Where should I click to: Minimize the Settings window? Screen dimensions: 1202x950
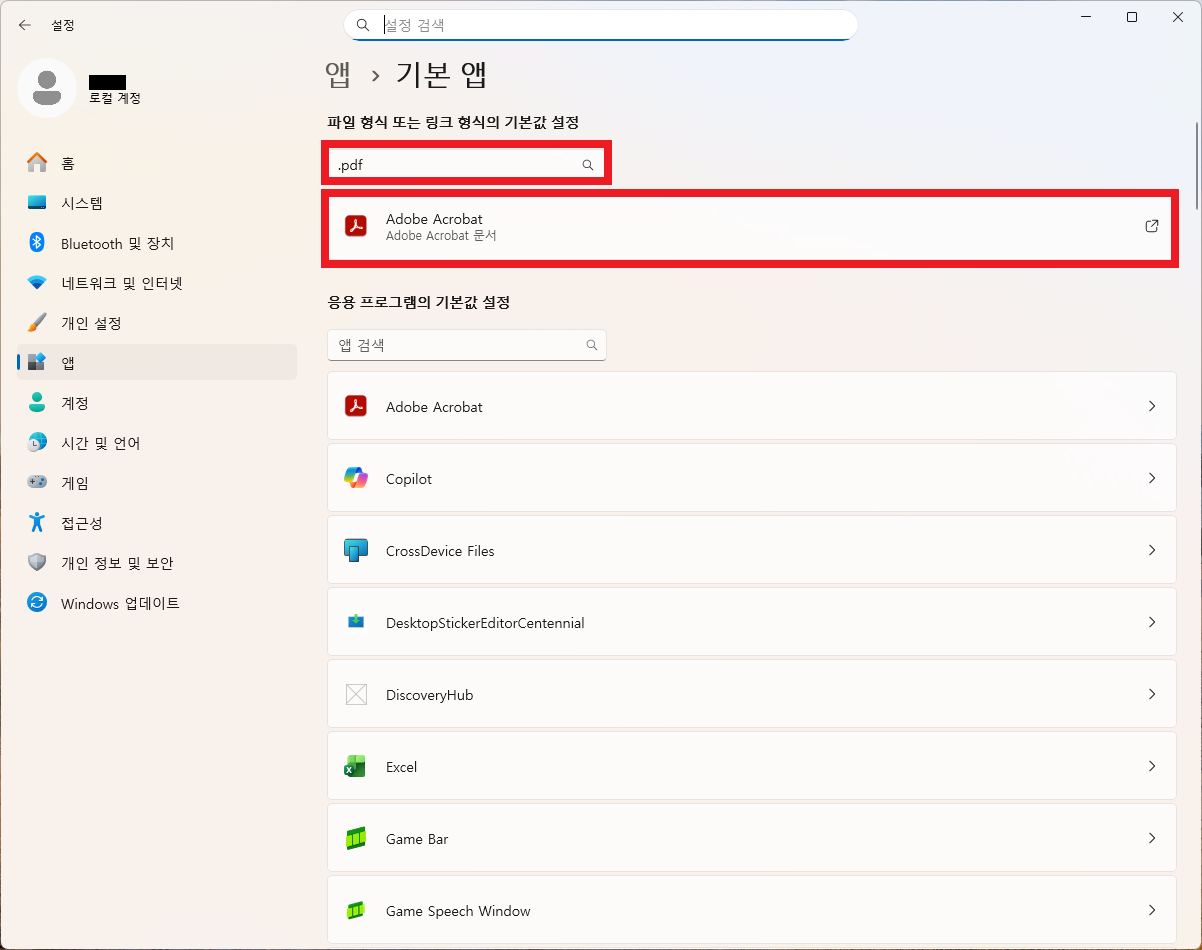tap(1086, 17)
